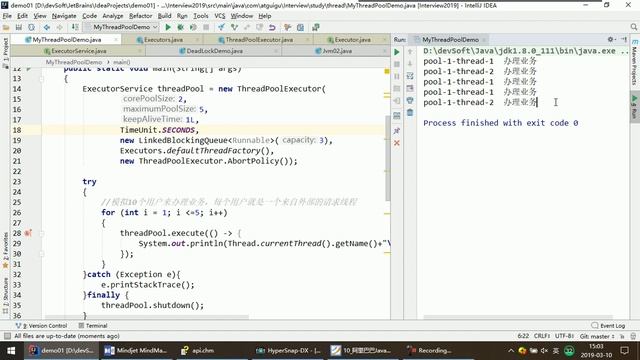This screenshot has height=360, width=640.
Task: Collapse the lambda fold at line 28
Action: (42, 233)
